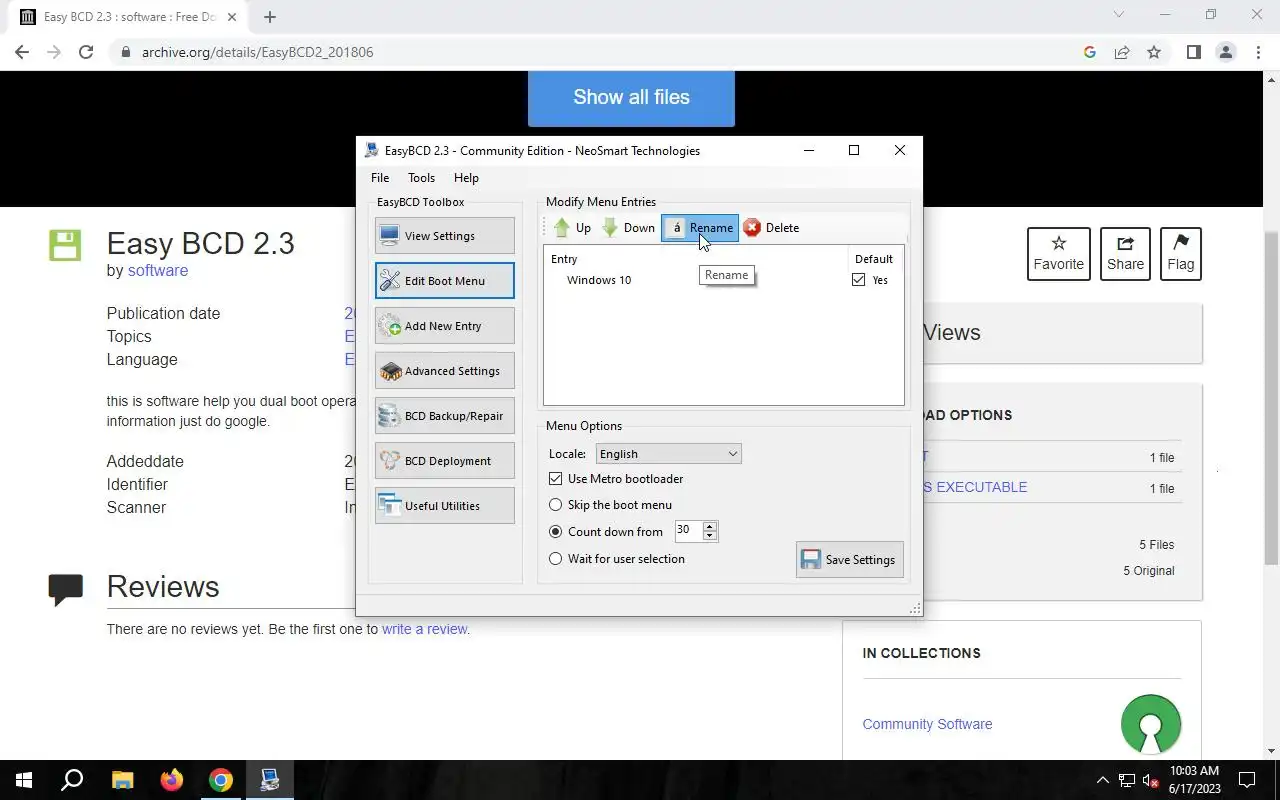This screenshot has height=800, width=1280.
Task: Go back in Chrome
Action: [22, 52]
